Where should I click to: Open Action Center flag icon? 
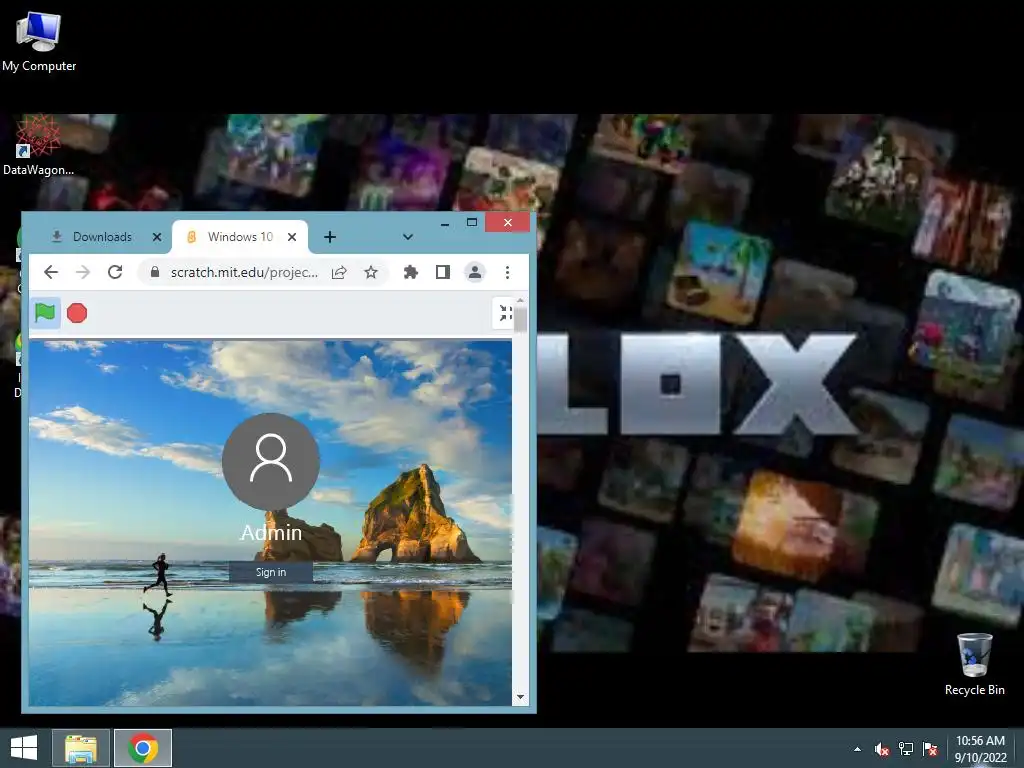[930, 749]
